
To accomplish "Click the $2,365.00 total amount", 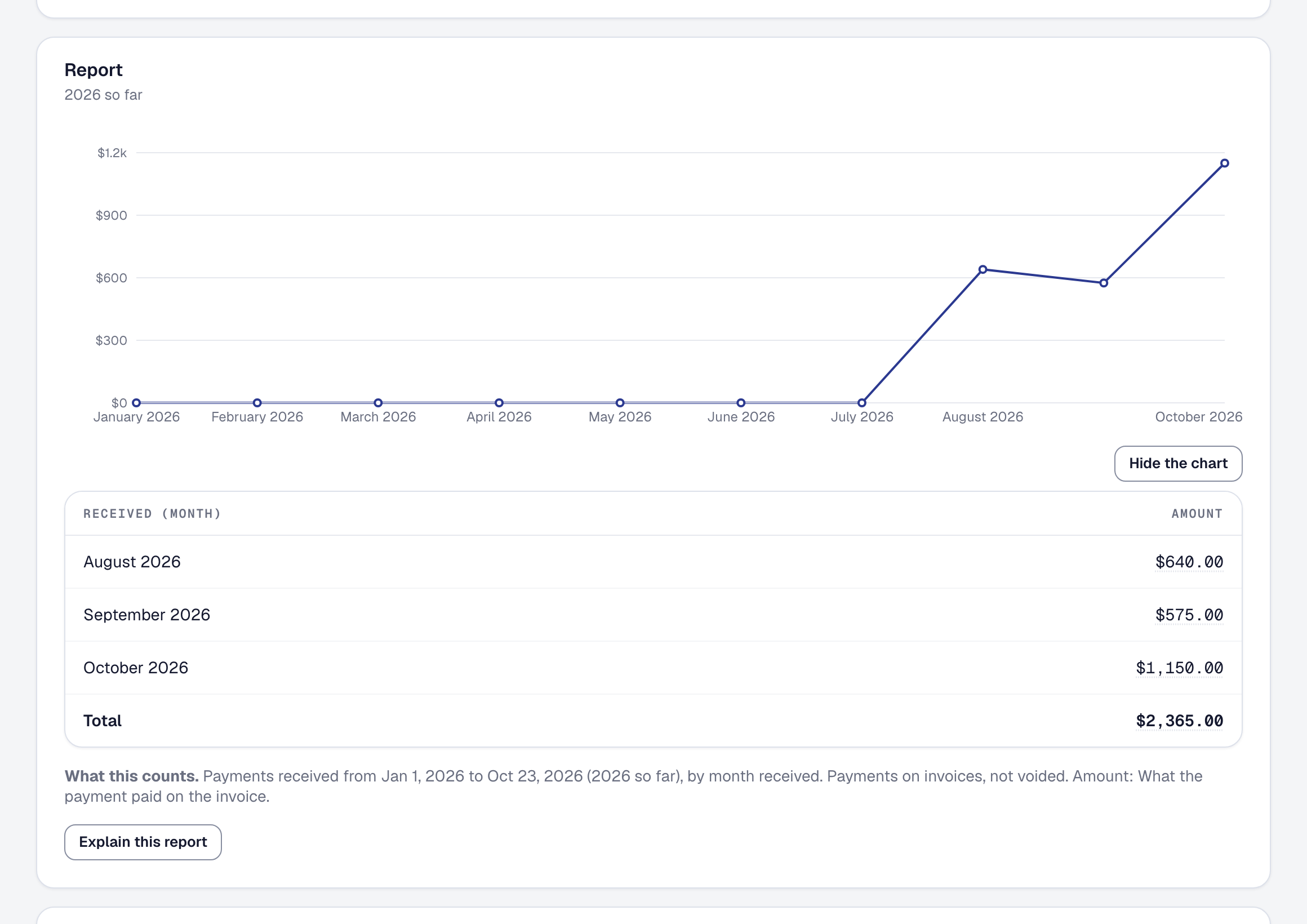I will tap(1179, 721).
